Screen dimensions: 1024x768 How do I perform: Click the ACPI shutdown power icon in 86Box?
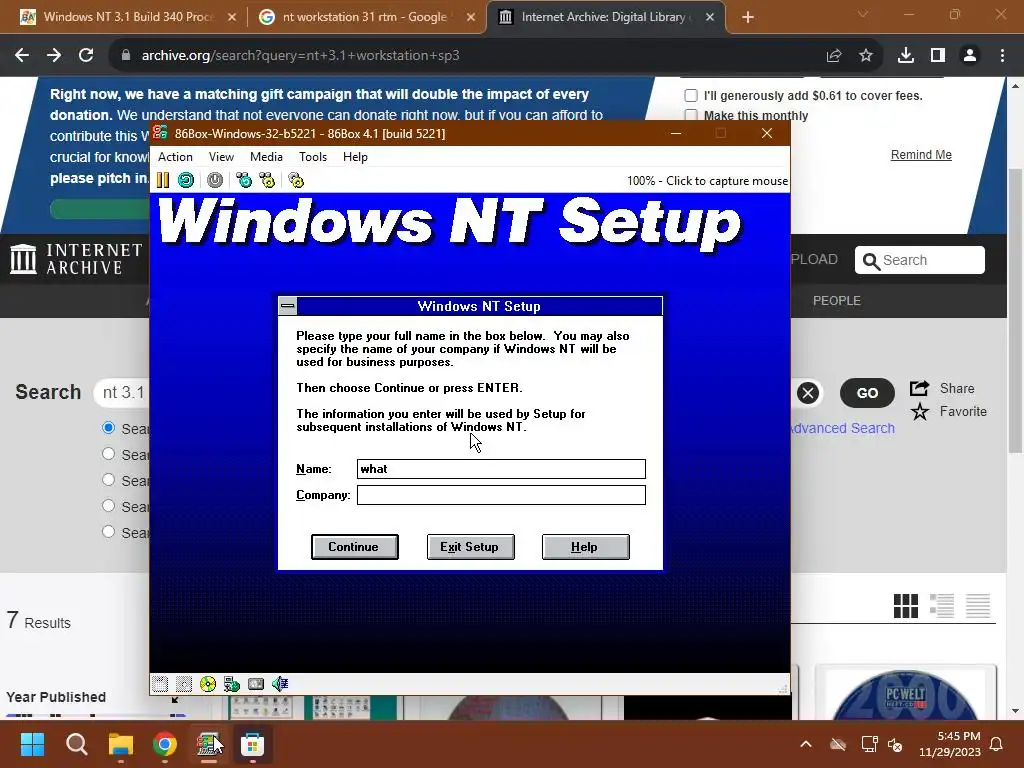215,180
